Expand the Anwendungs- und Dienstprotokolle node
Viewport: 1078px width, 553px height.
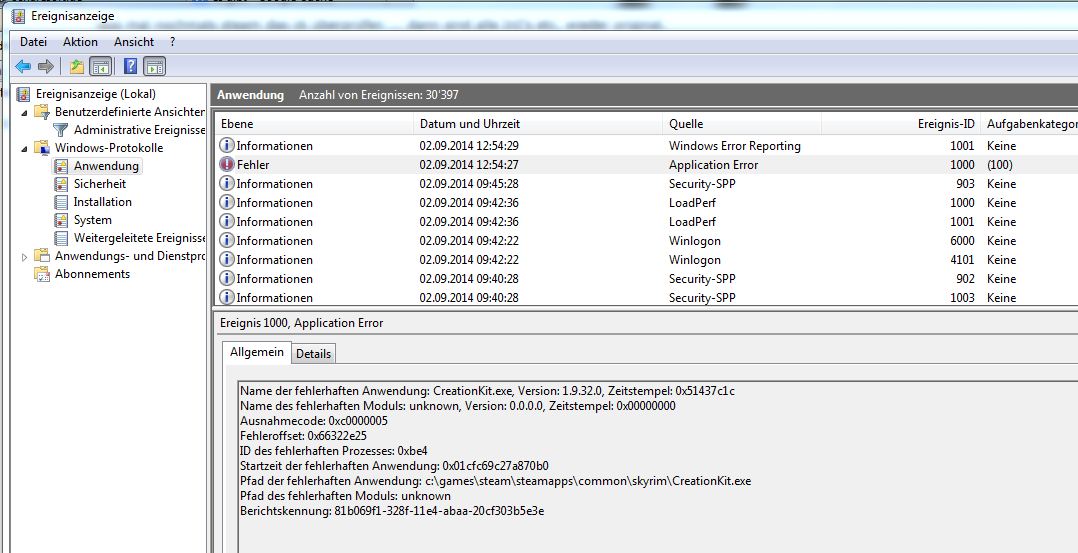pos(25,257)
